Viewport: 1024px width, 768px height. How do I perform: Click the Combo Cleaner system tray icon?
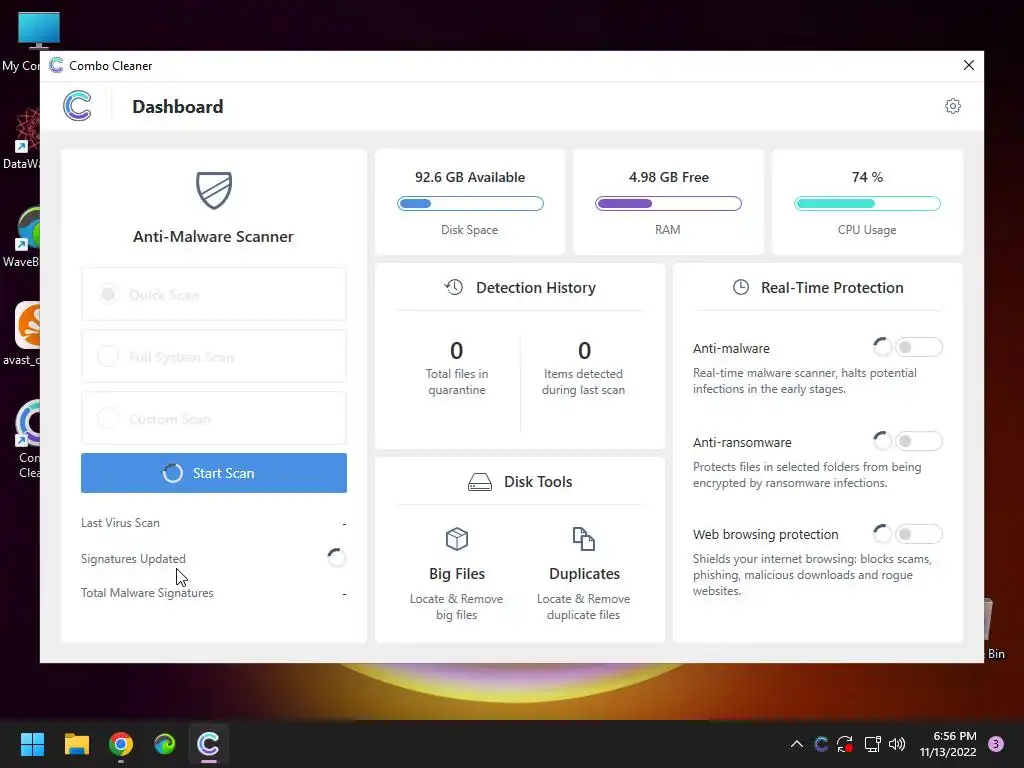(821, 744)
